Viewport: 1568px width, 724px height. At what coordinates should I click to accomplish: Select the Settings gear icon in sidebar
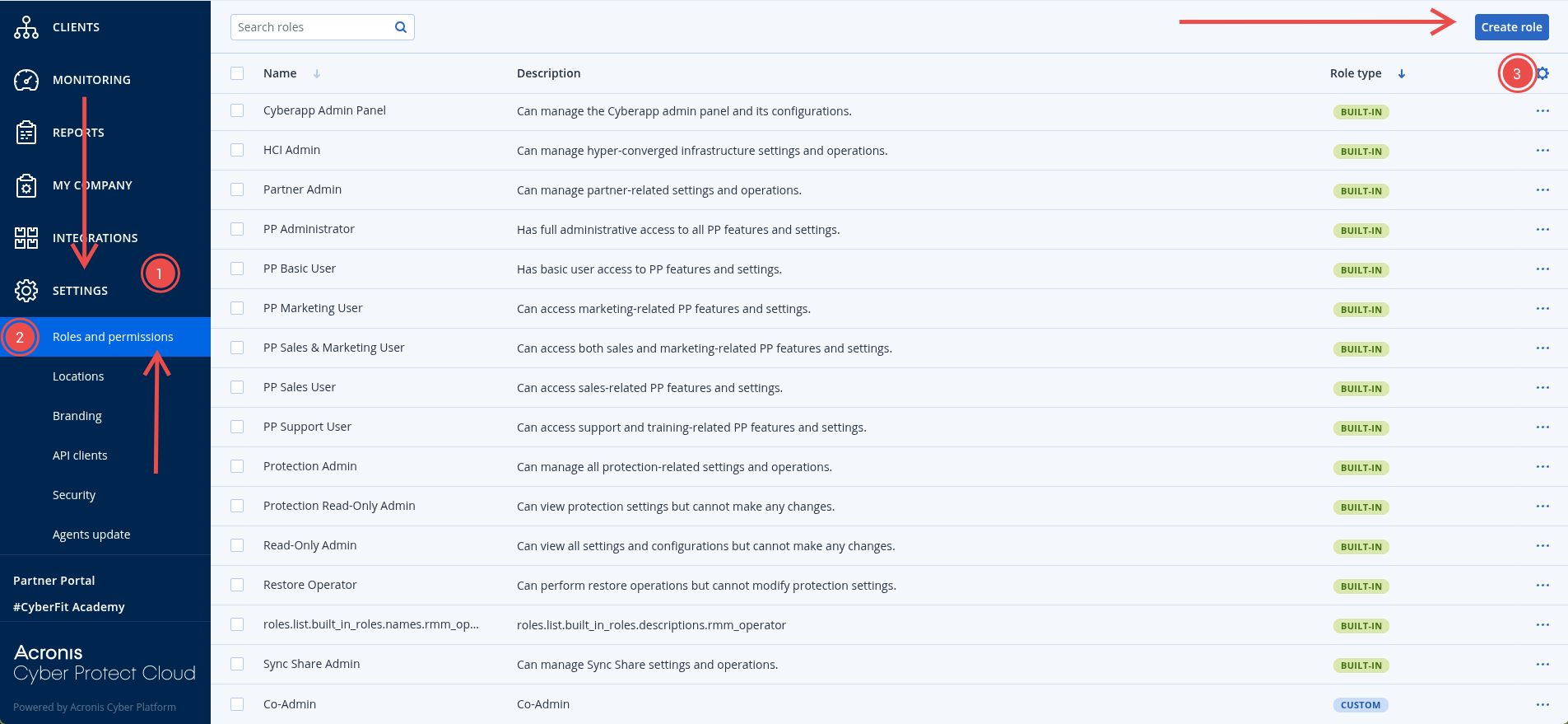click(26, 290)
